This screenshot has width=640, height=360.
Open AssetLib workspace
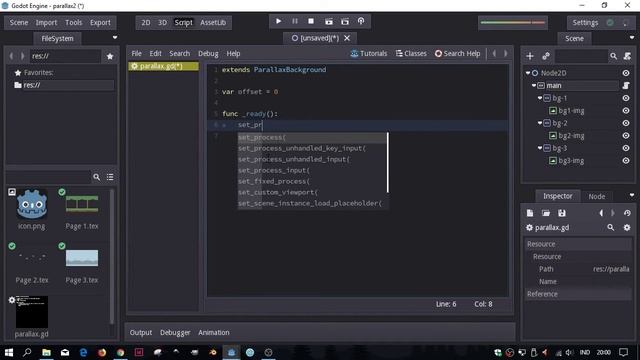(x=213, y=22)
